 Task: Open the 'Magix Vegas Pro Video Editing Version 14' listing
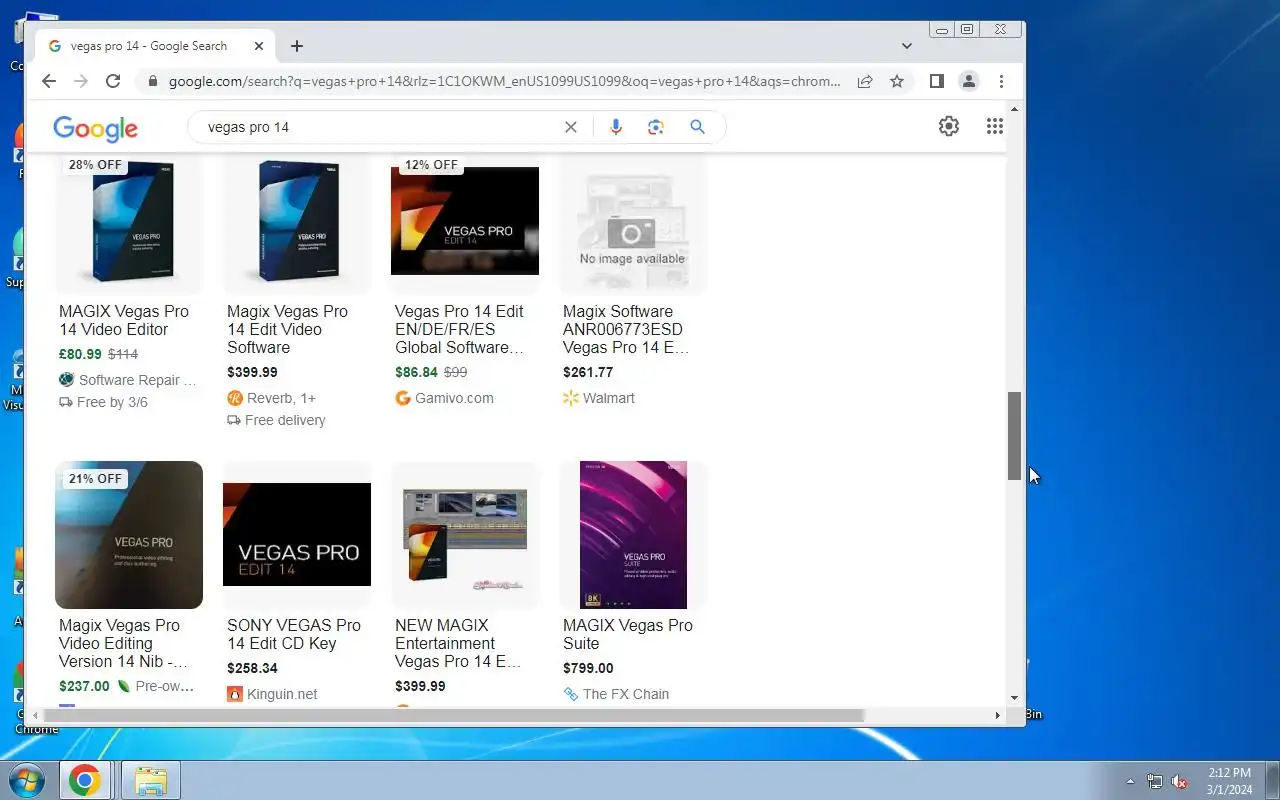(123, 643)
